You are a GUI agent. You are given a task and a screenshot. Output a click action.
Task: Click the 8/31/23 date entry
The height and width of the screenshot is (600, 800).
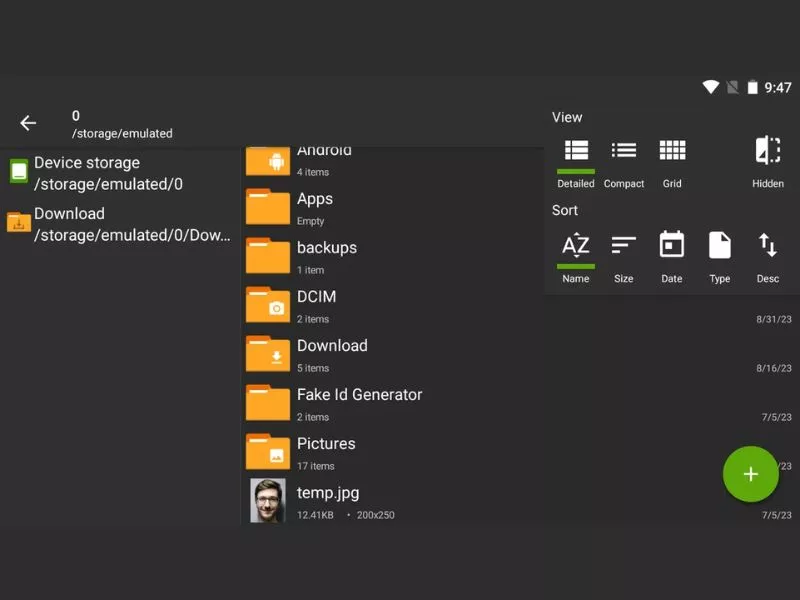point(774,319)
